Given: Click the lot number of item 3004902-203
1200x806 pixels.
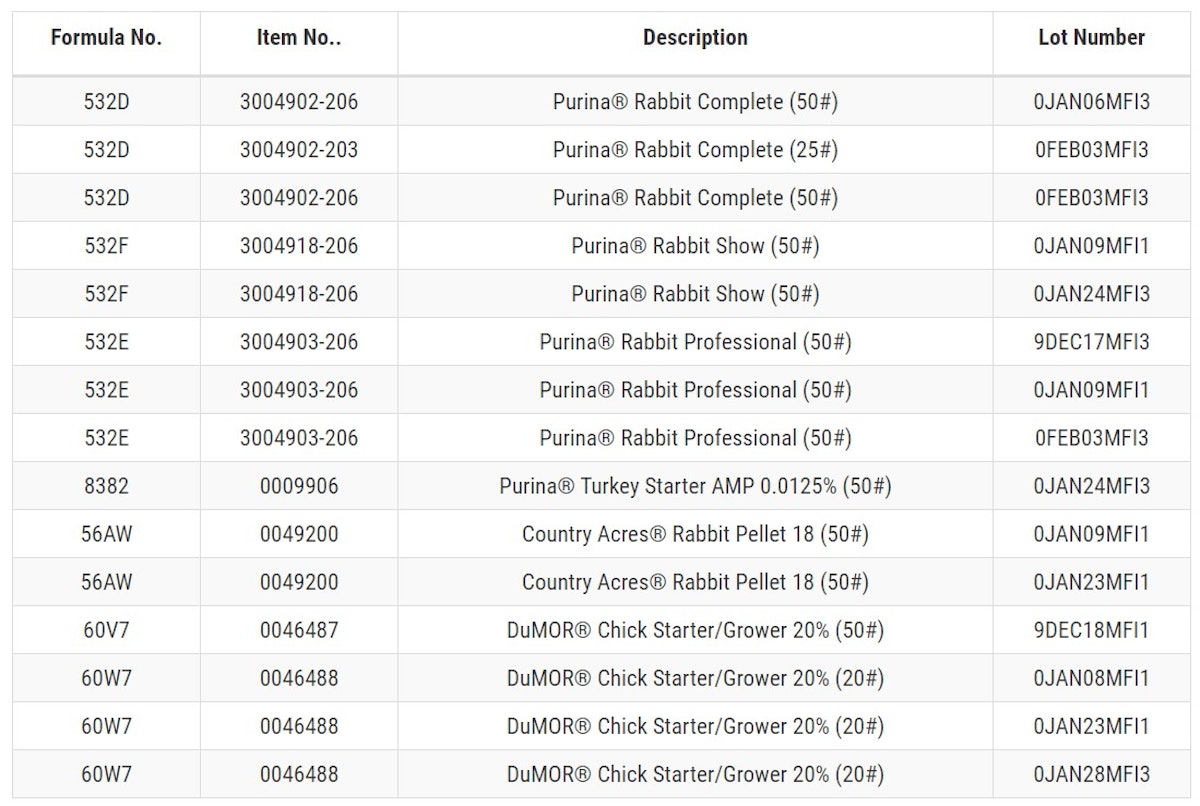Looking at the screenshot, I should coord(1092,150).
